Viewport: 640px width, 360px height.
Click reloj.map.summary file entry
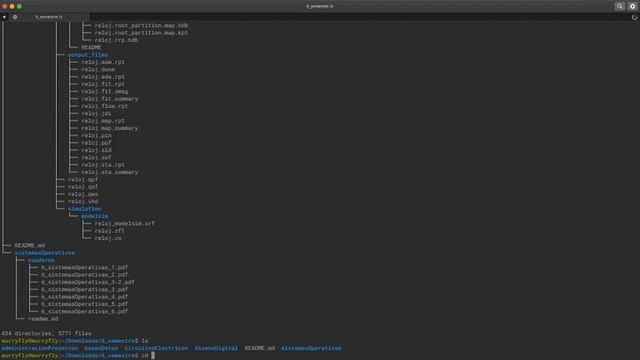click(109, 128)
